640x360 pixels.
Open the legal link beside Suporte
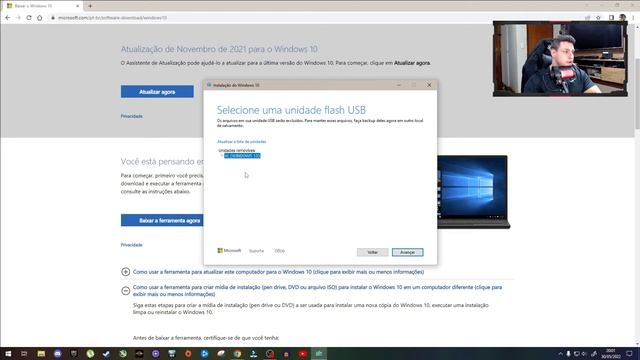(280, 251)
